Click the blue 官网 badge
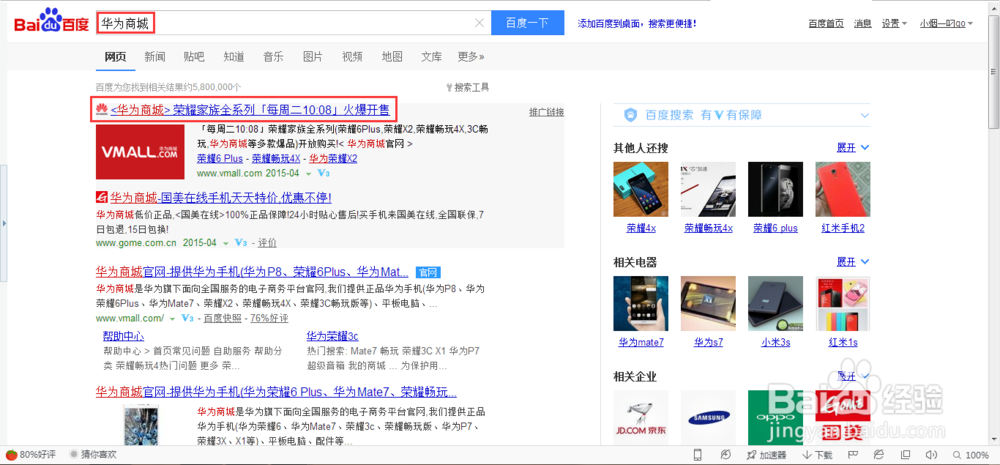1000x465 pixels. click(429, 272)
